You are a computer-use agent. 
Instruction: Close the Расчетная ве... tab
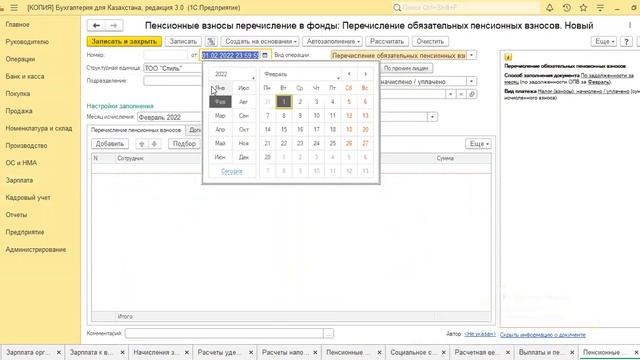click(x=508, y=352)
